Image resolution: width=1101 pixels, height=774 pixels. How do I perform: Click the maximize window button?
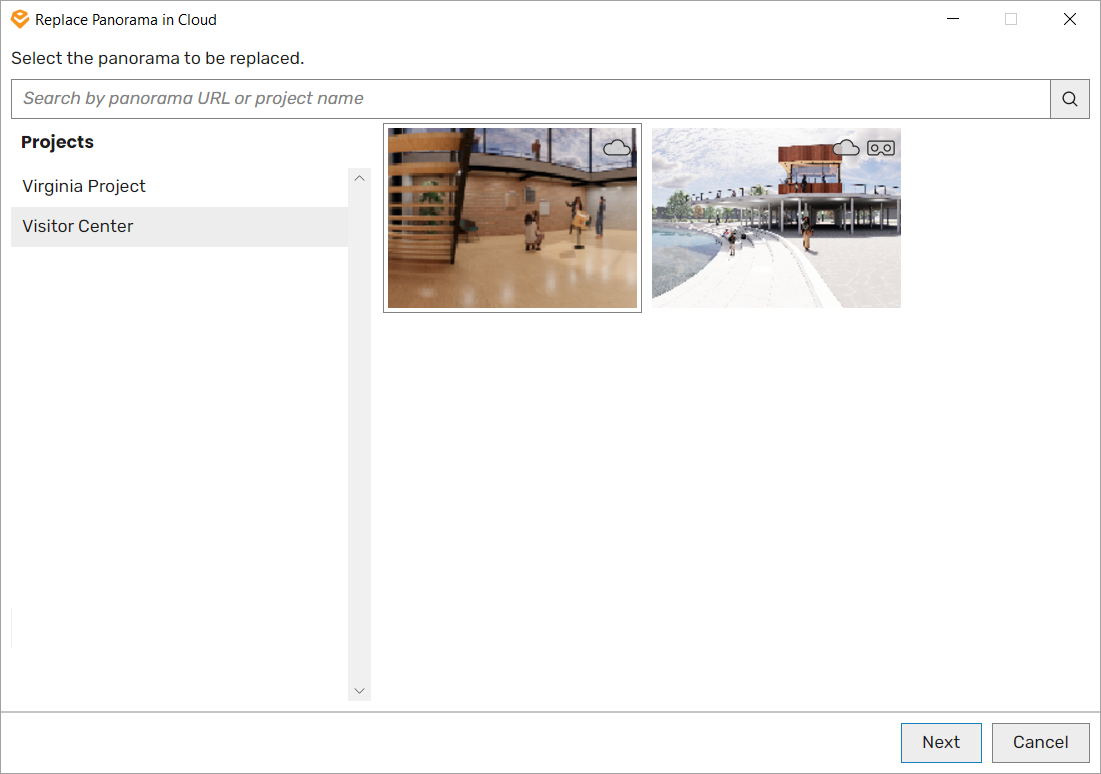pyautogui.click(x=1011, y=20)
